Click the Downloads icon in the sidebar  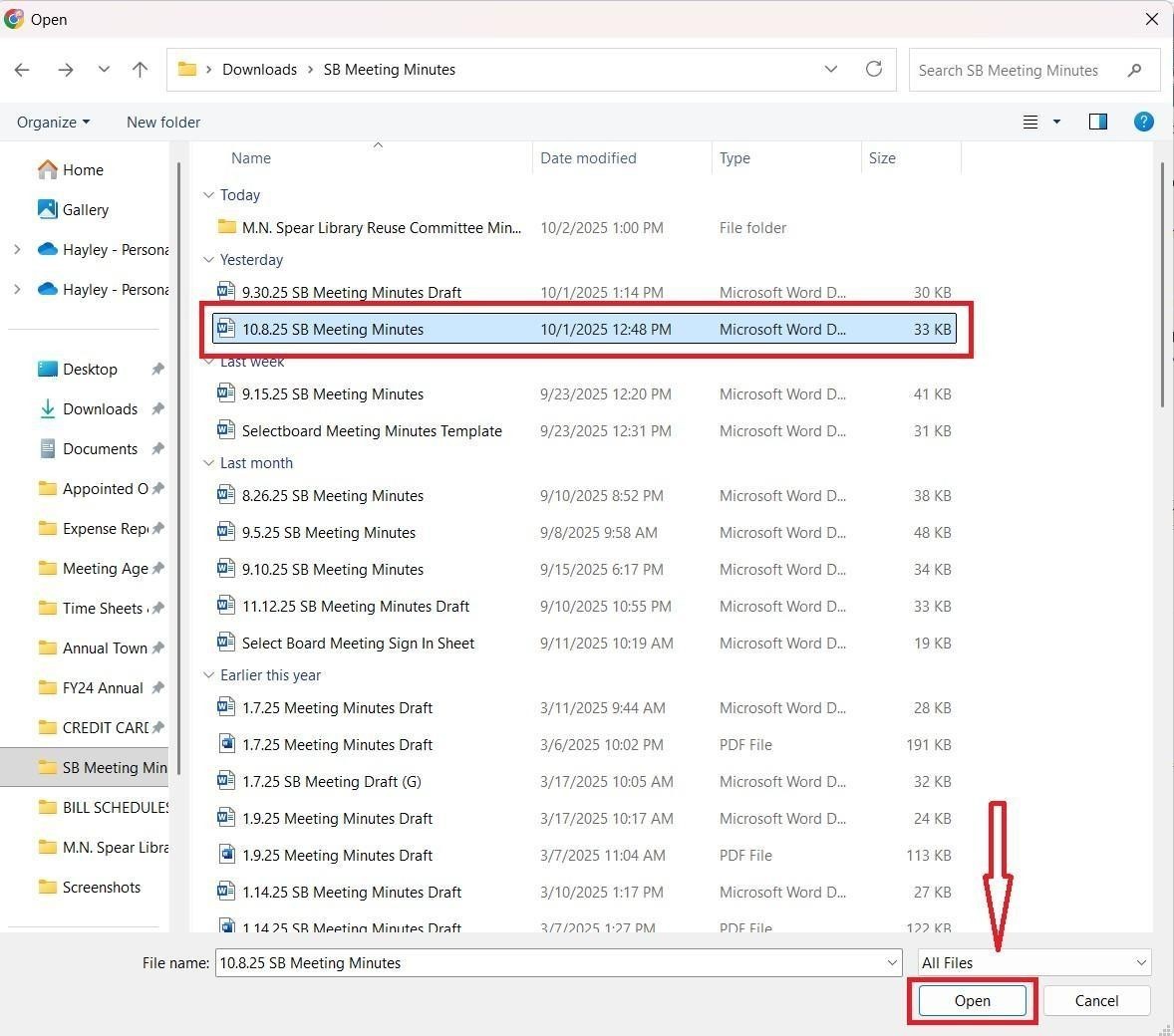pos(48,408)
